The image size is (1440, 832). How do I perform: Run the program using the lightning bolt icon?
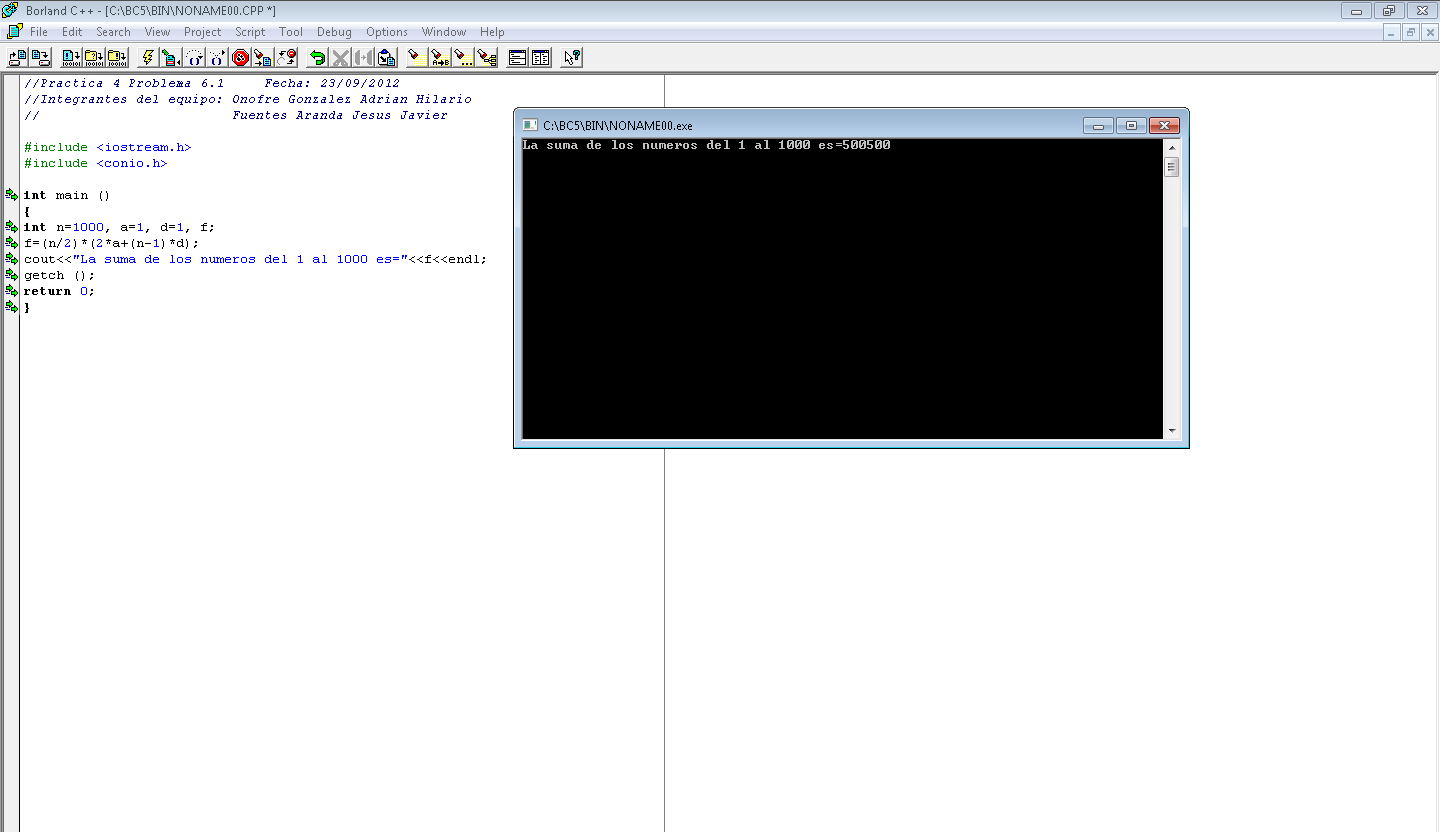148,57
